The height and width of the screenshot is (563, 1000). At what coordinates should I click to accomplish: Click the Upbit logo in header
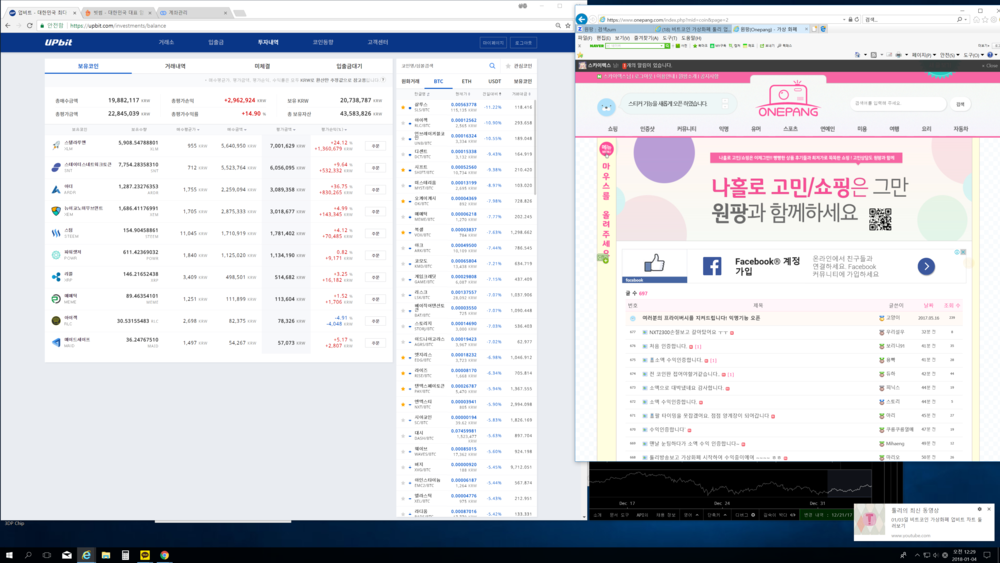(x=71, y=43)
